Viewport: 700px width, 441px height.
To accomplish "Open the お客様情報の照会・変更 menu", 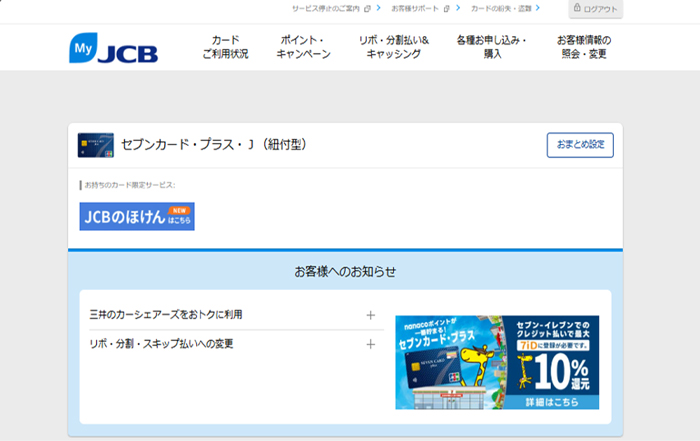I will (x=583, y=47).
